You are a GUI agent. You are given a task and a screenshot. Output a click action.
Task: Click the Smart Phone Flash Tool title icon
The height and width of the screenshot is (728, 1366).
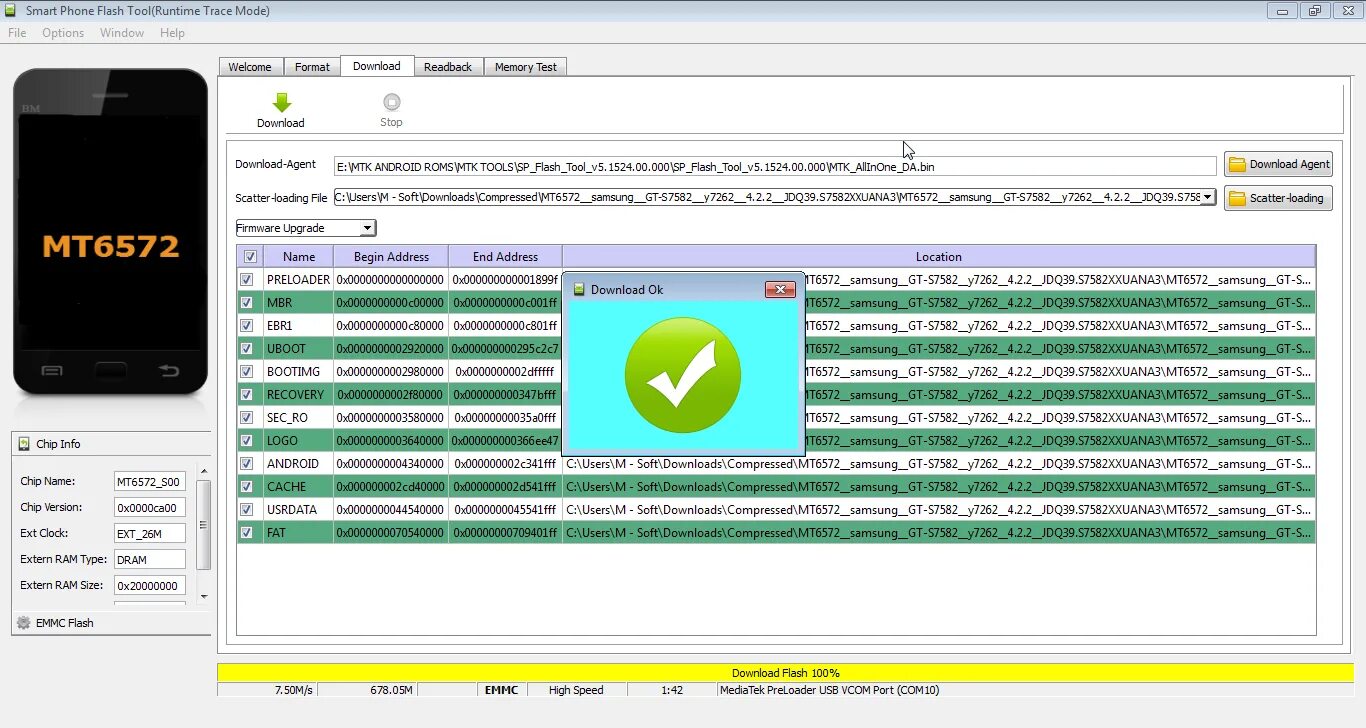coord(12,11)
